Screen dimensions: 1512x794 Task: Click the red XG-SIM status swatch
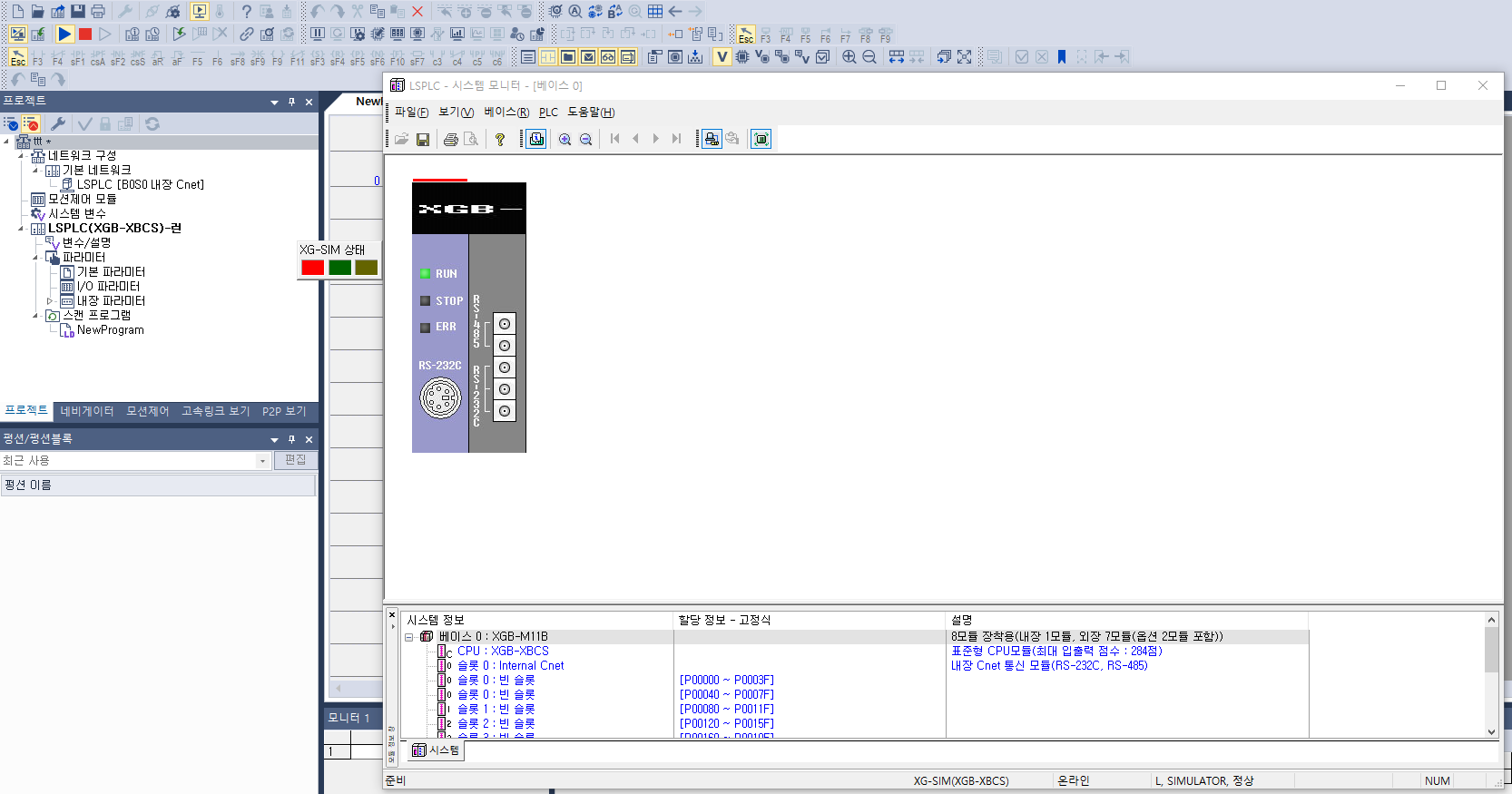point(312,268)
